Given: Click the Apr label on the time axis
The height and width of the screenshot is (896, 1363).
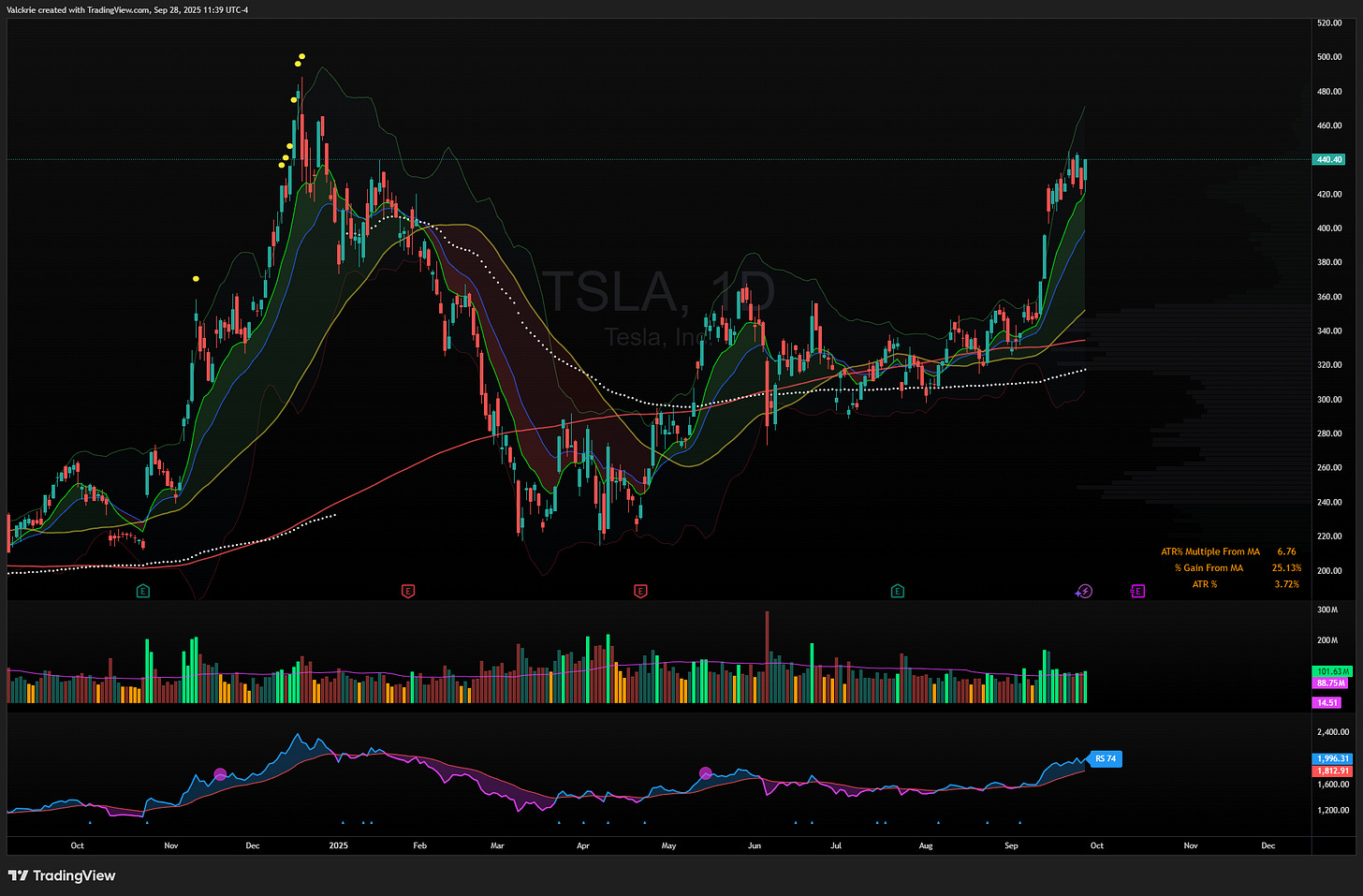Looking at the screenshot, I should 583,845.
